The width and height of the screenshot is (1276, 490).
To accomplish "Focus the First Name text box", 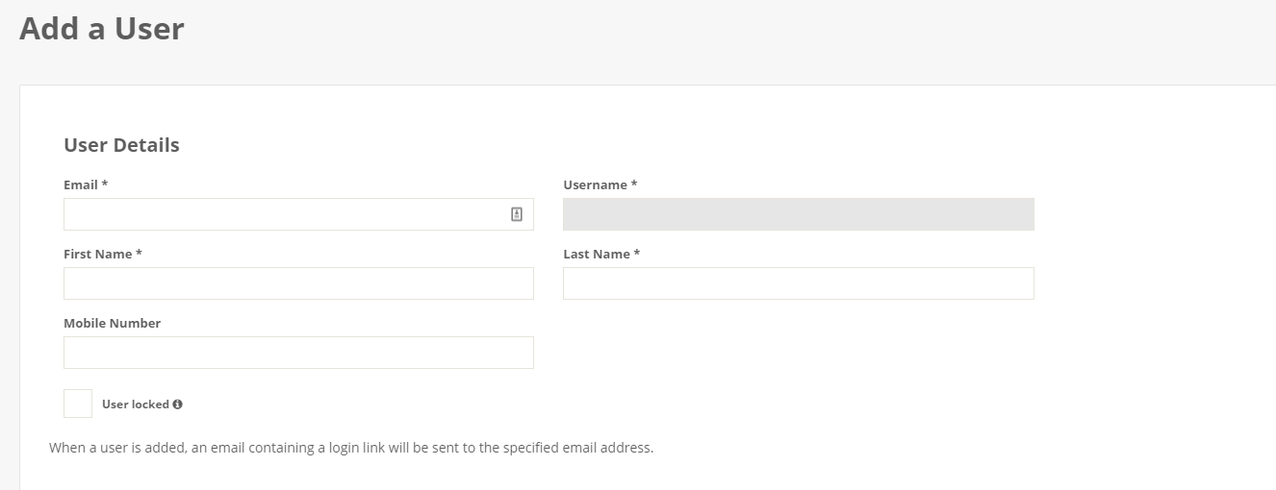I will pyautogui.click(x=298, y=283).
